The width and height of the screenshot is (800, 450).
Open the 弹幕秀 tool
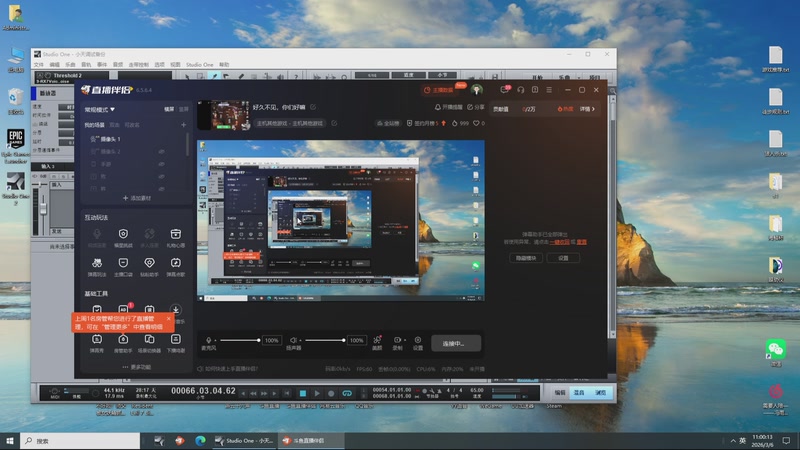96,343
